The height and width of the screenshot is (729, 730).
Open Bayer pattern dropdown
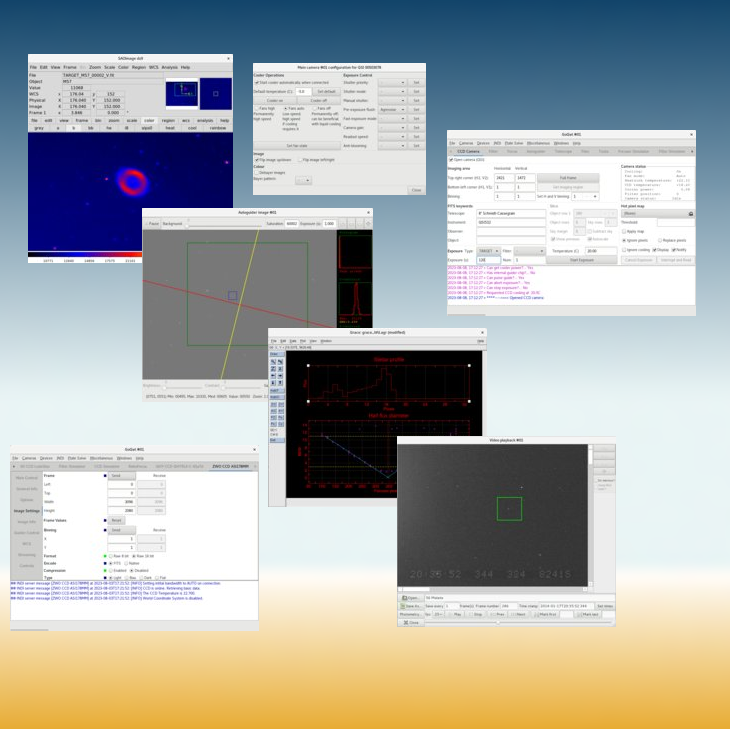tap(303, 180)
